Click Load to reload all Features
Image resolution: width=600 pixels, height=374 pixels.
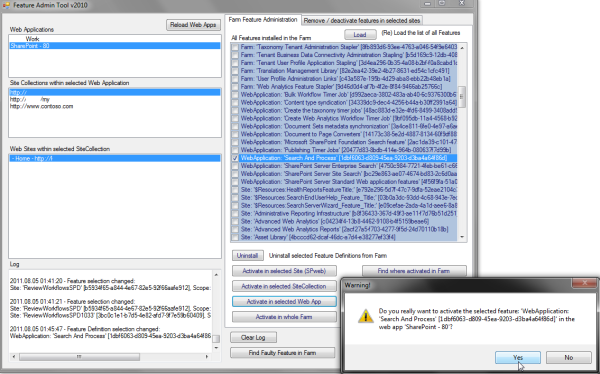360,34
